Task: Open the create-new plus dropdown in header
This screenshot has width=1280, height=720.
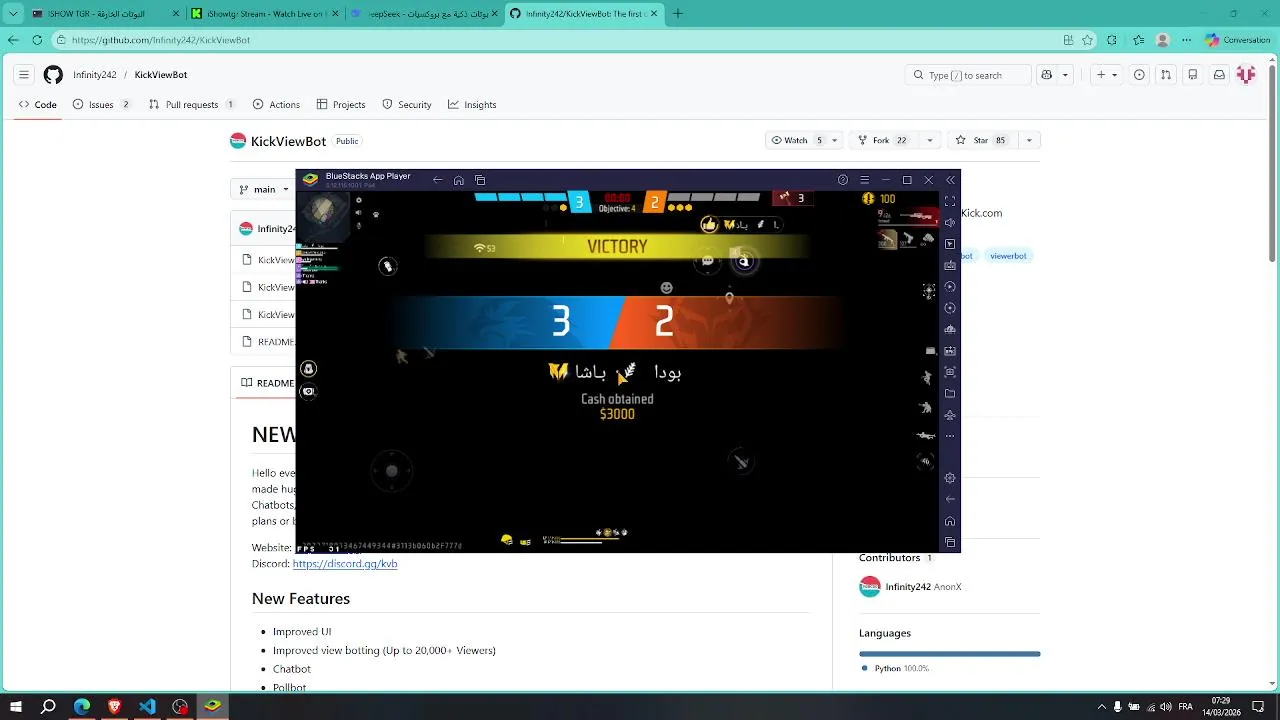Action: (x=1106, y=75)
